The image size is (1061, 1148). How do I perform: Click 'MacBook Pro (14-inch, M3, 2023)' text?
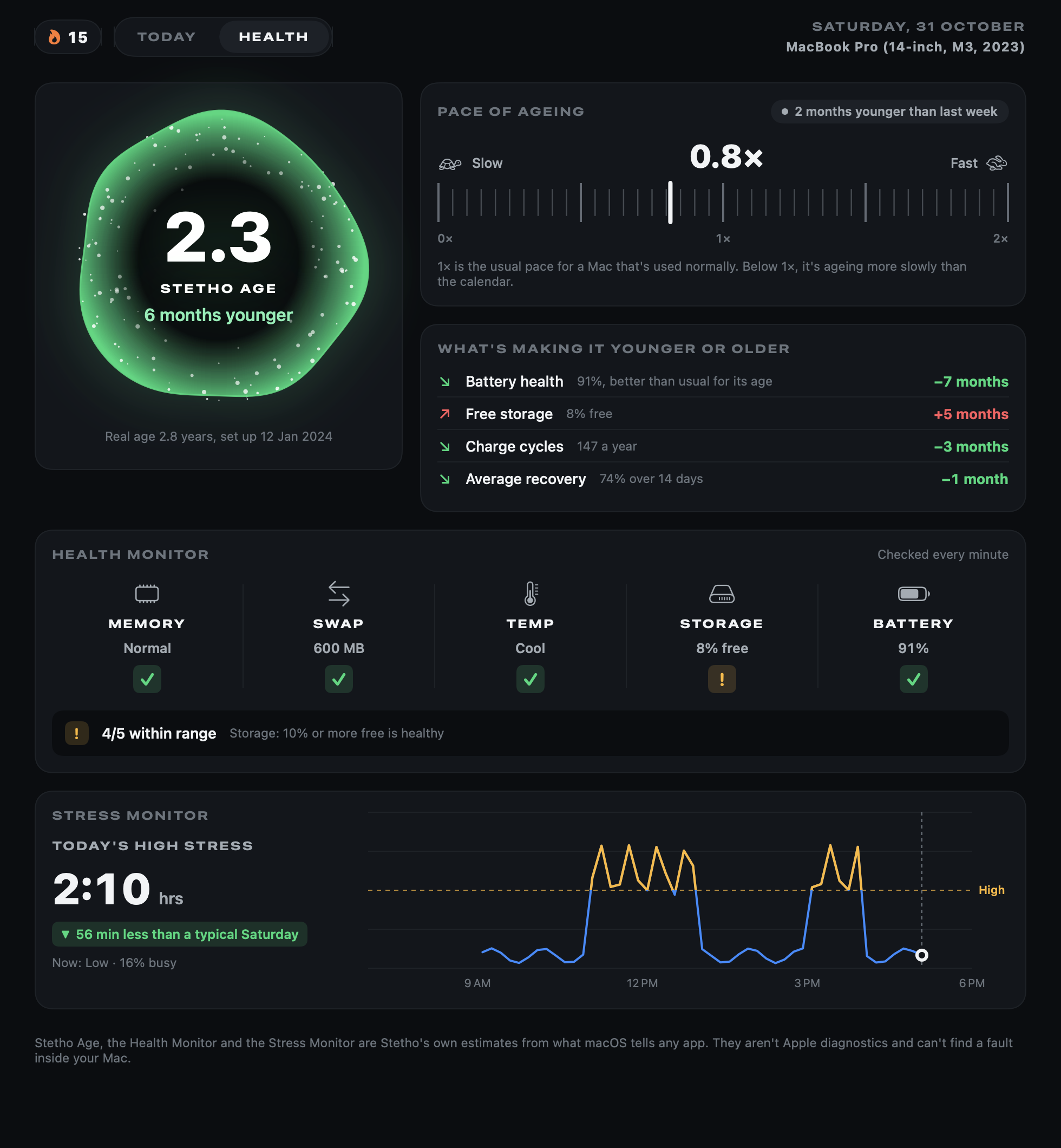(x=906, y=47)
